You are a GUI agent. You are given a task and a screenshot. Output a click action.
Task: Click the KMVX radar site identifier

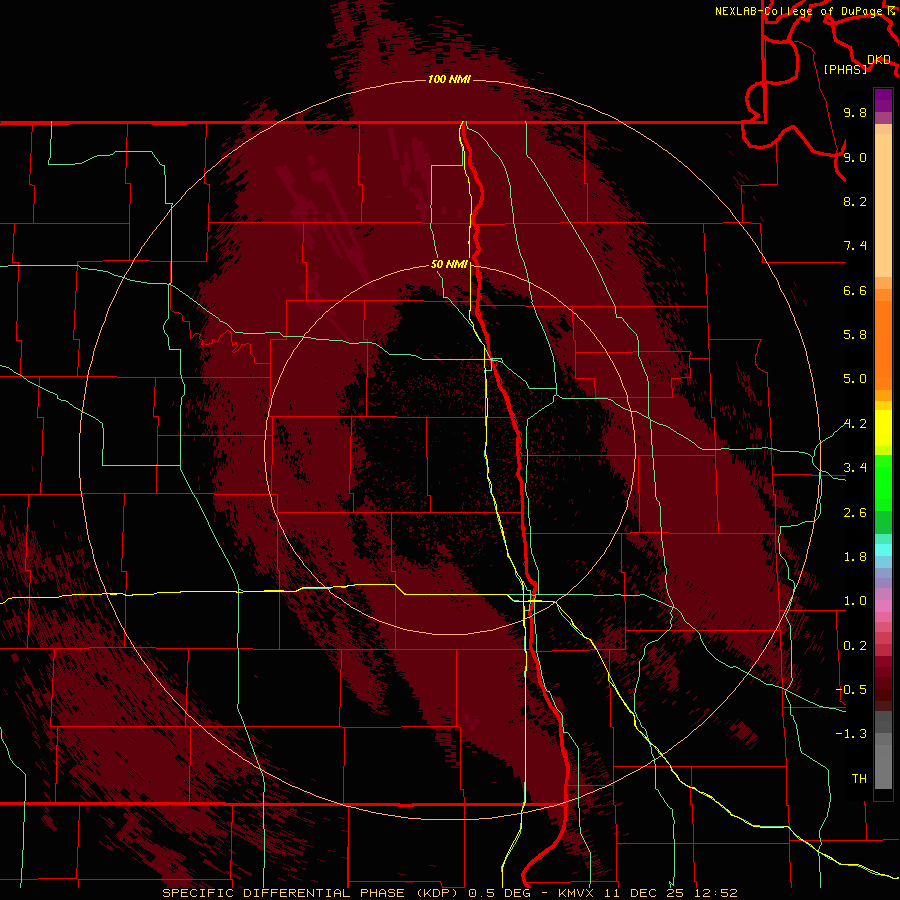(x=577, y=893)
